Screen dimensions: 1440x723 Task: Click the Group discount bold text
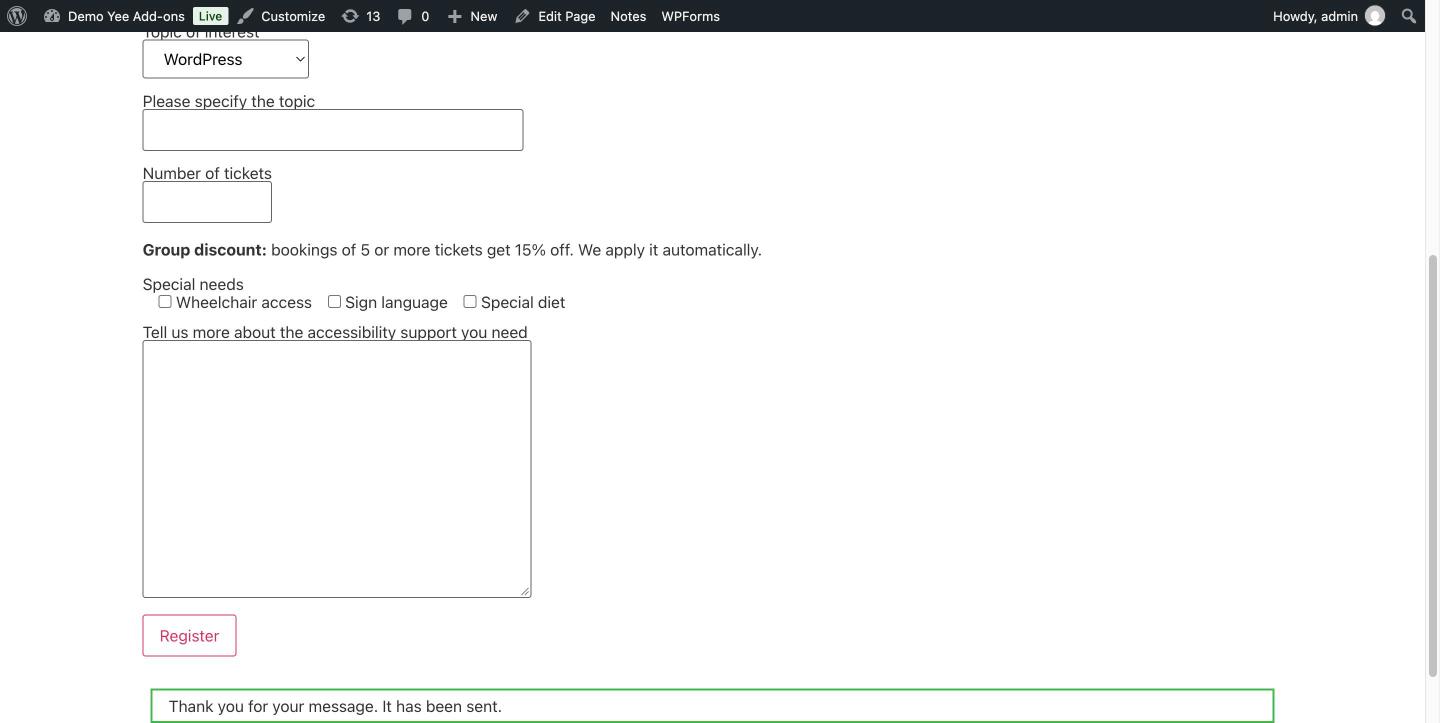(x=205, y=250)
